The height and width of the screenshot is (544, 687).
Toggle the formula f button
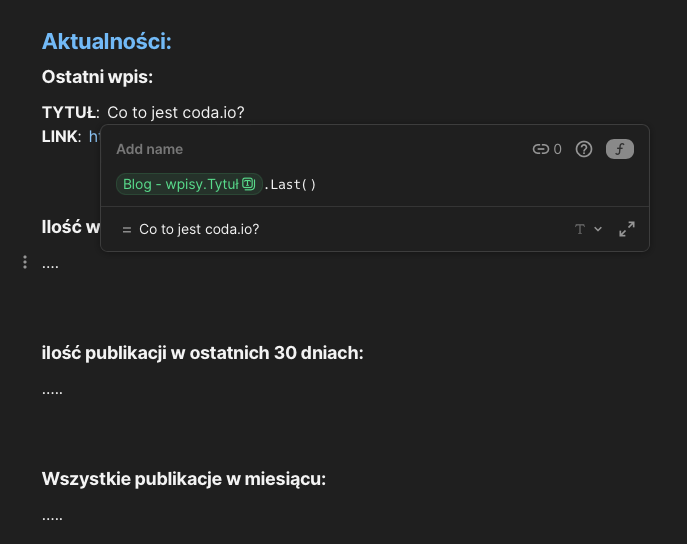point(620,149)
